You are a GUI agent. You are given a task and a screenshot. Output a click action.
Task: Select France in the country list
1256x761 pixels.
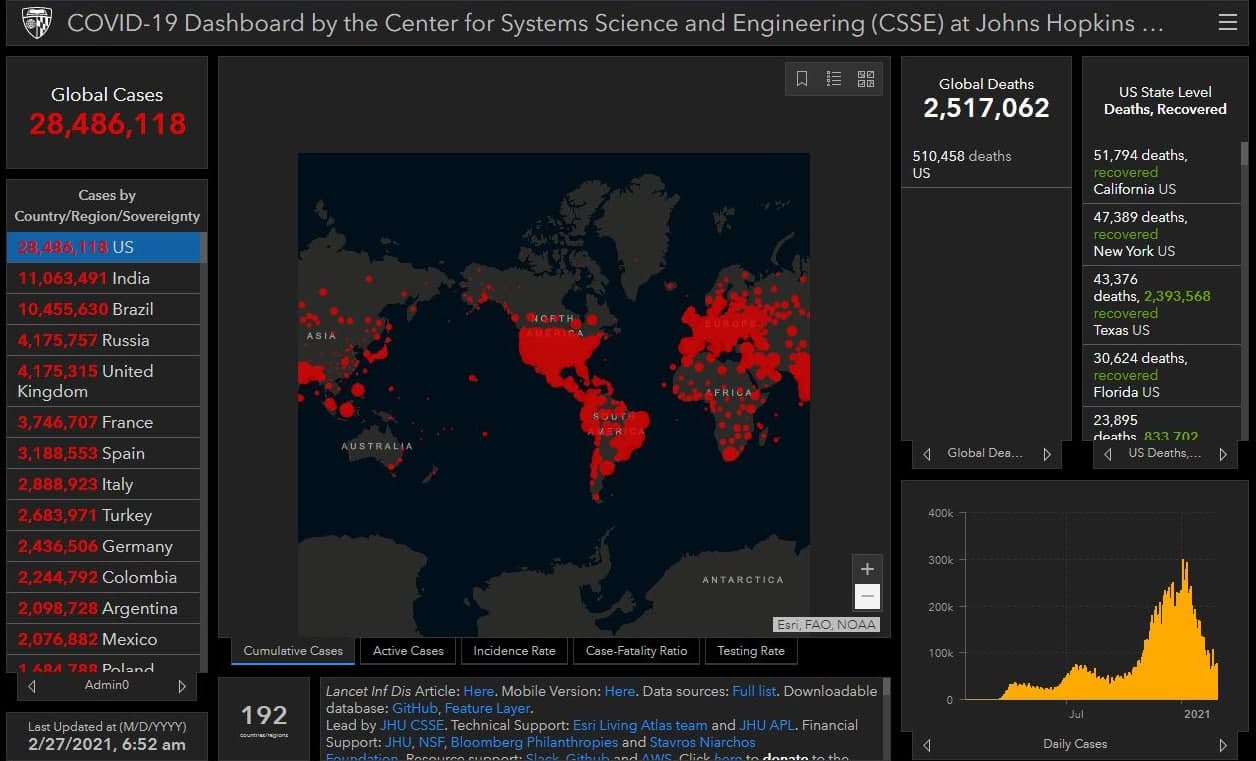[103, 422]
